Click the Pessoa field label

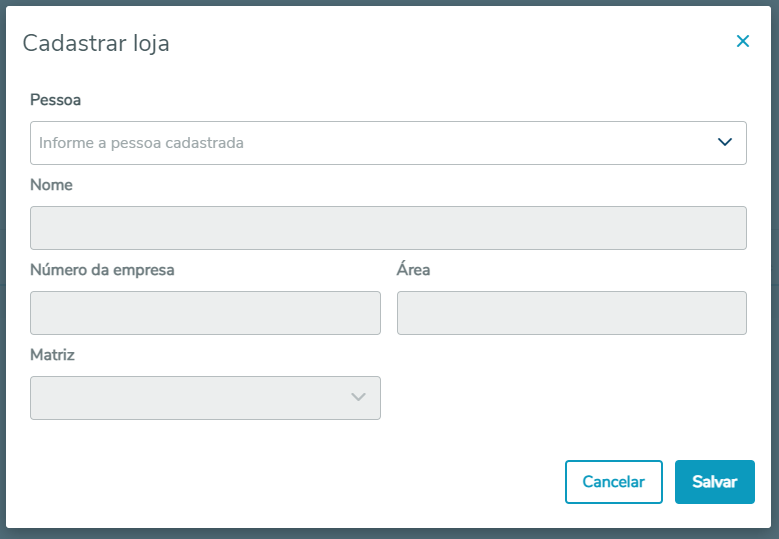click(x=56, y=100)
